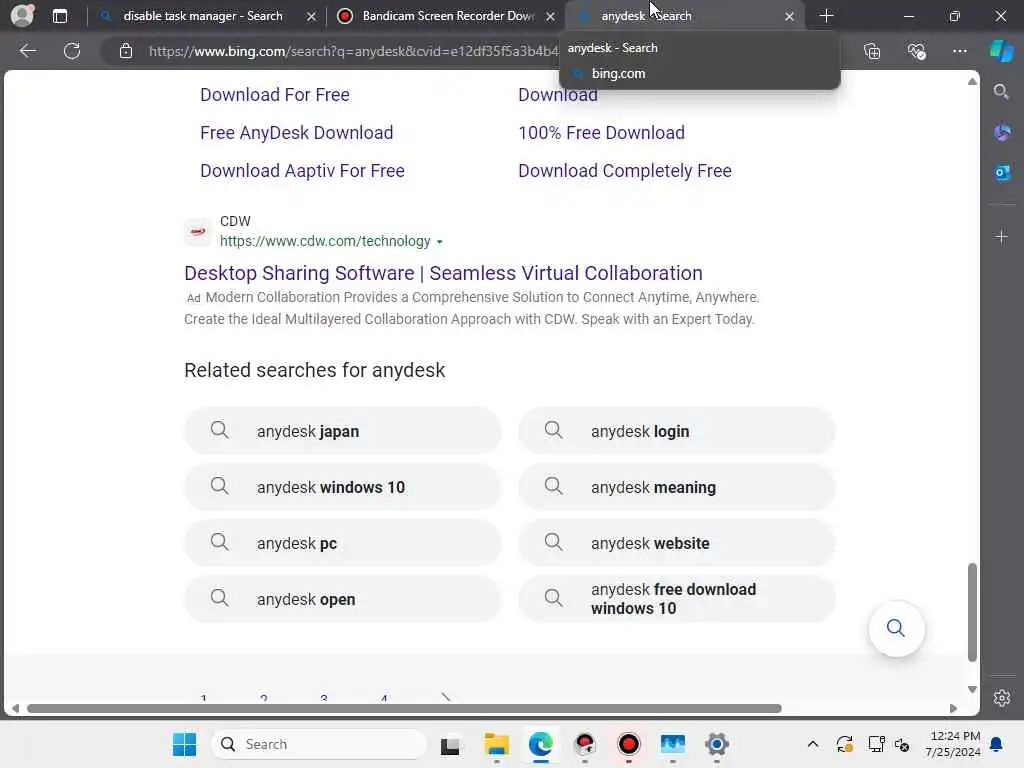Go back to previous page

point(27,51)
